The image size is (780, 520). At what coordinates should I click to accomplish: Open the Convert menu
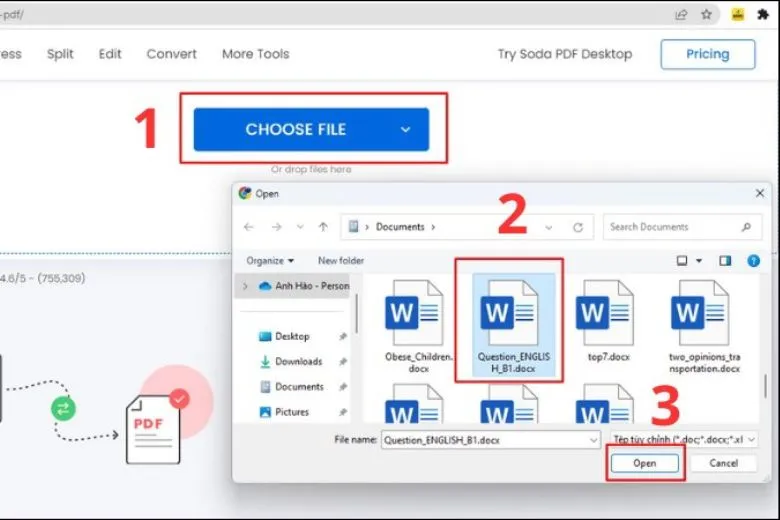172,54
